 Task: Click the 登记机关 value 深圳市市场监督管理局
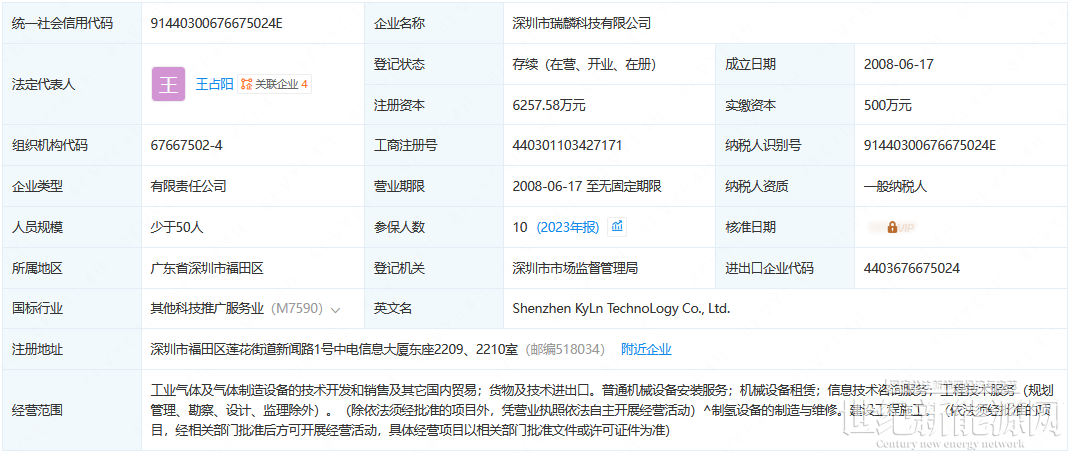[575, 268]
